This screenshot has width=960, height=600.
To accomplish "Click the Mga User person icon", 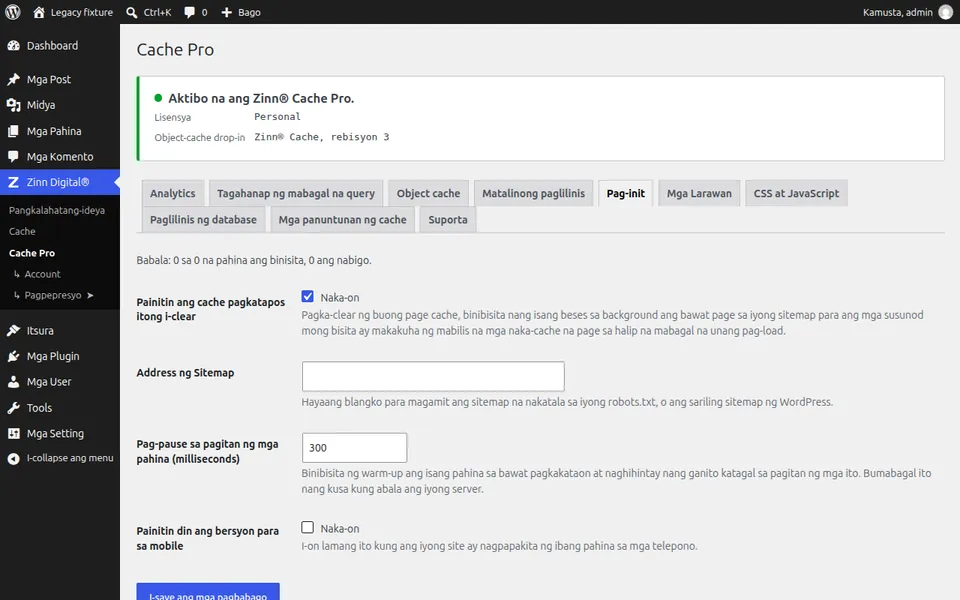I will tap(13, 382).
